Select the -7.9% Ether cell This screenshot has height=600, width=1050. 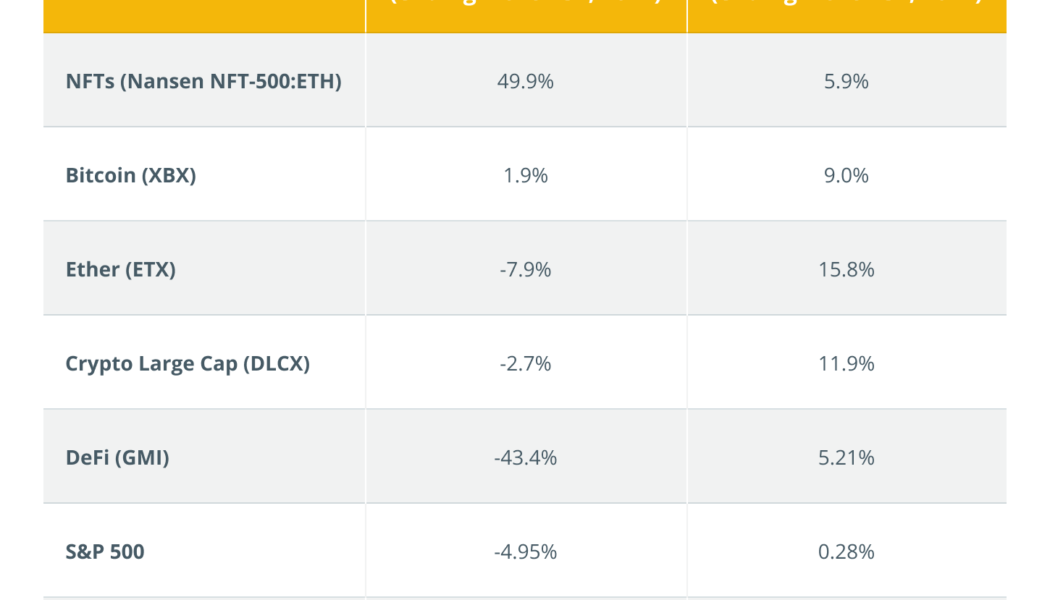(525, 270)
